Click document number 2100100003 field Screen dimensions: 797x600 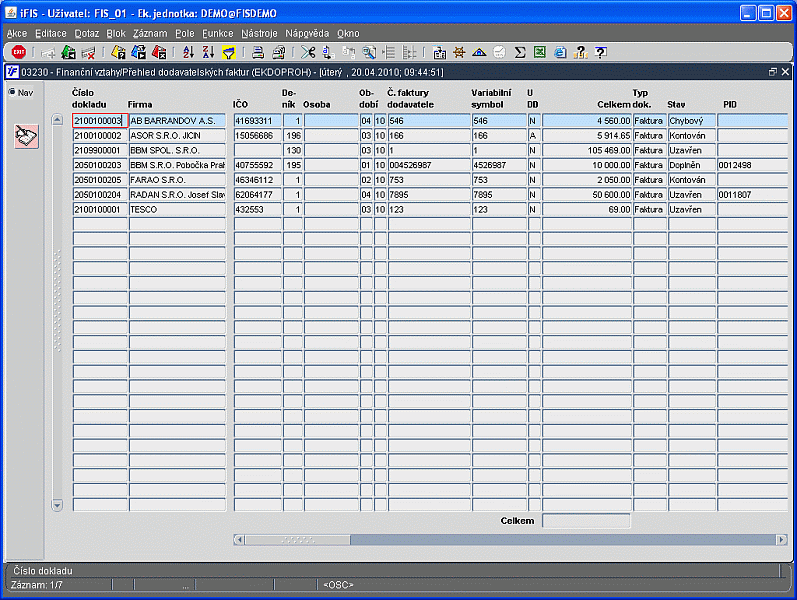tap(100, 121)
